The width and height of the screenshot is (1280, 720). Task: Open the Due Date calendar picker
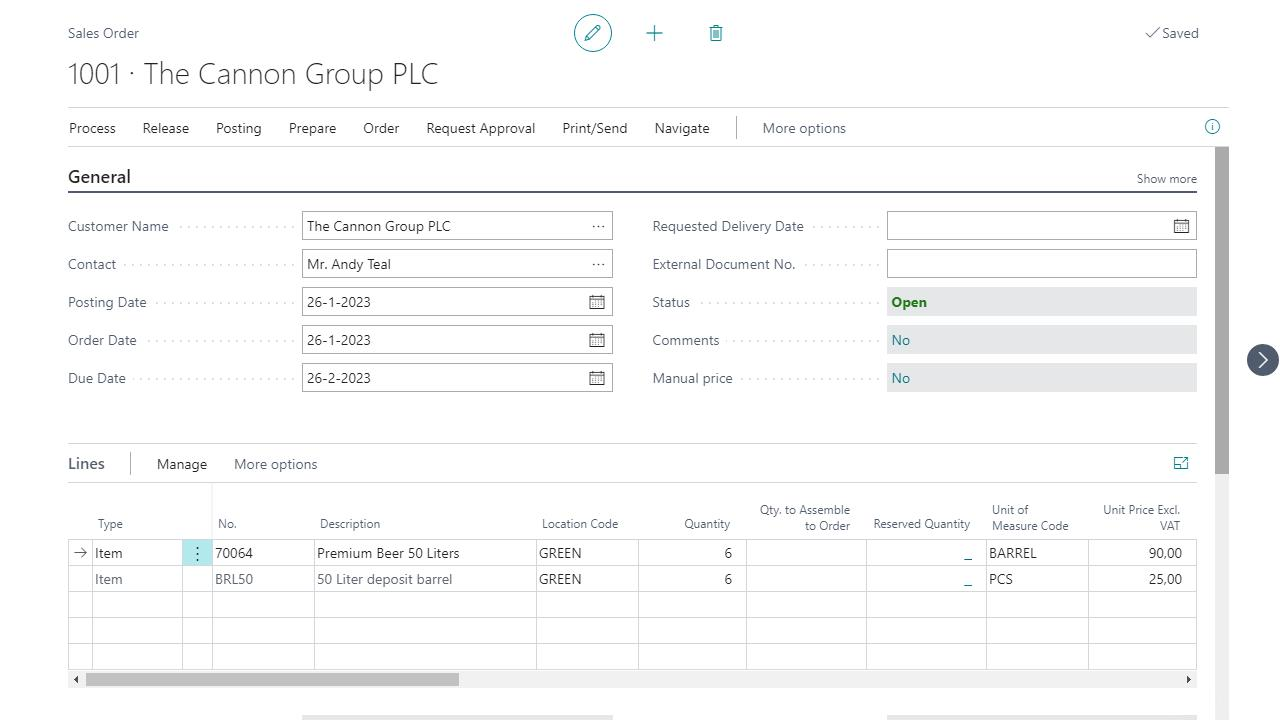[x=597, y=378]
